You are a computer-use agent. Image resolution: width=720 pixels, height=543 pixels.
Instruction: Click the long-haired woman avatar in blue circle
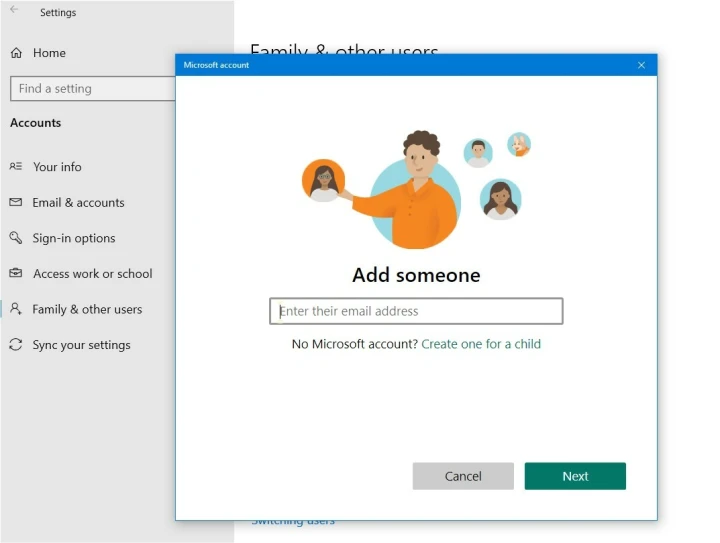[x=500, y=200]
